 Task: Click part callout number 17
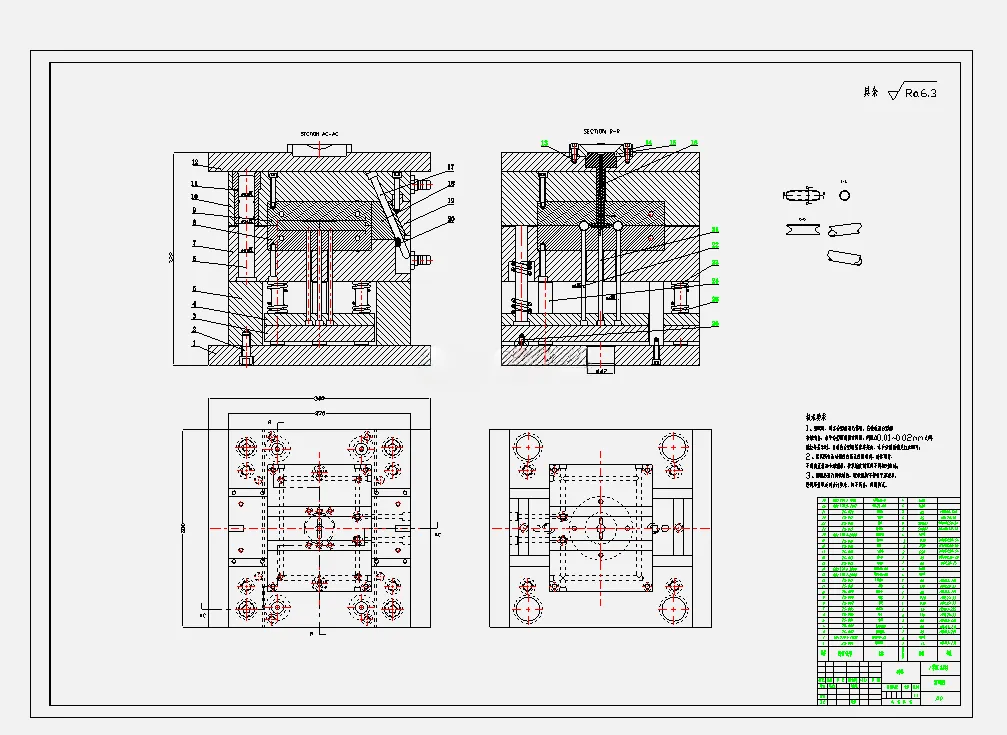click(x=451, y=167)
